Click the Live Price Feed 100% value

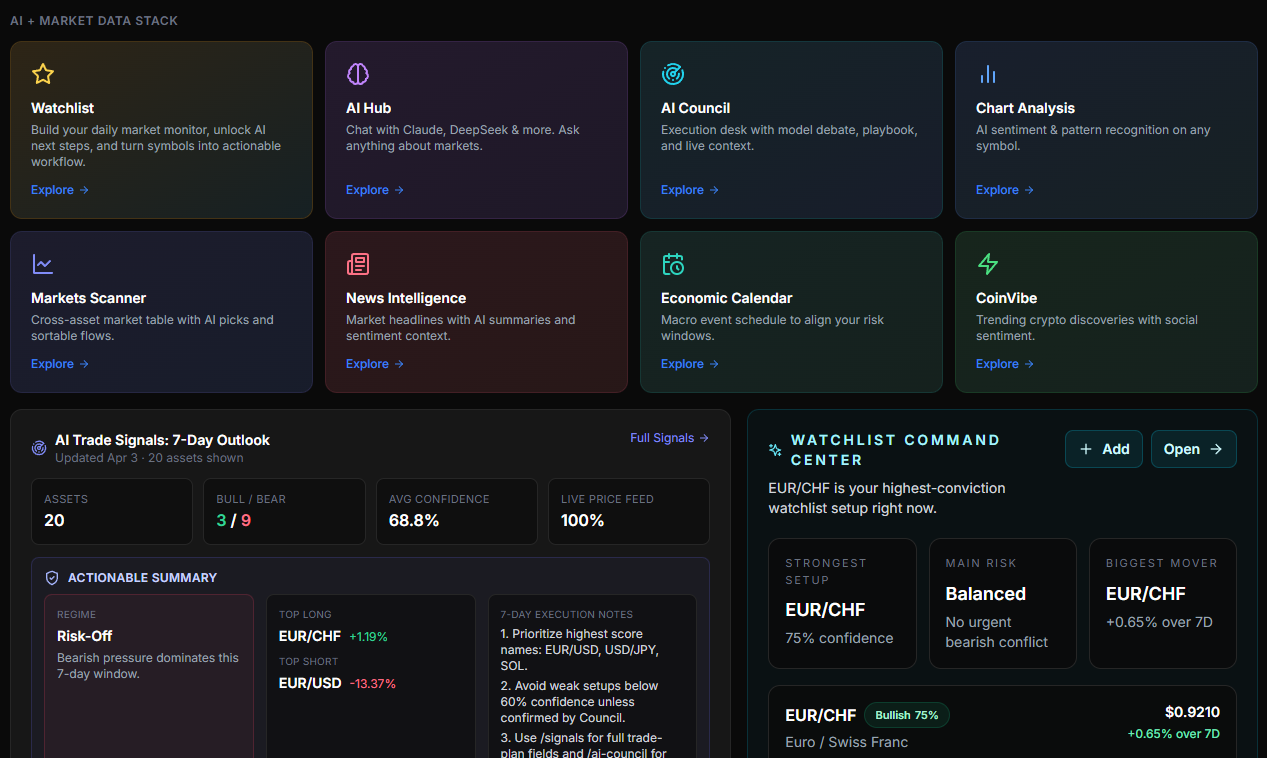(583, 520)
